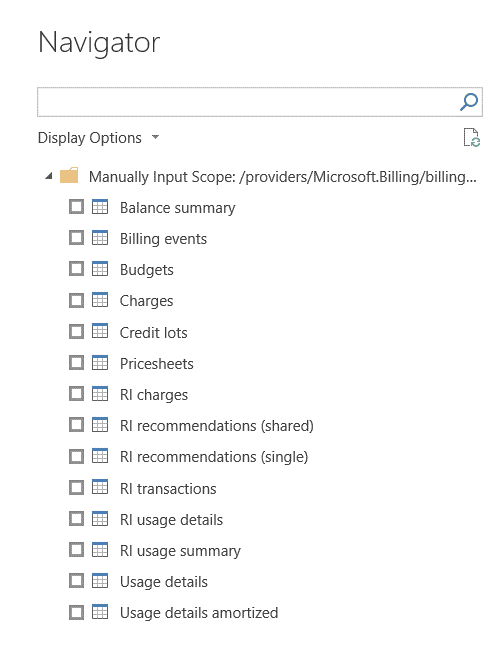Pick RI recommendations (single) entry
This screenshot has width=495, height=661.
pos(214,457)
